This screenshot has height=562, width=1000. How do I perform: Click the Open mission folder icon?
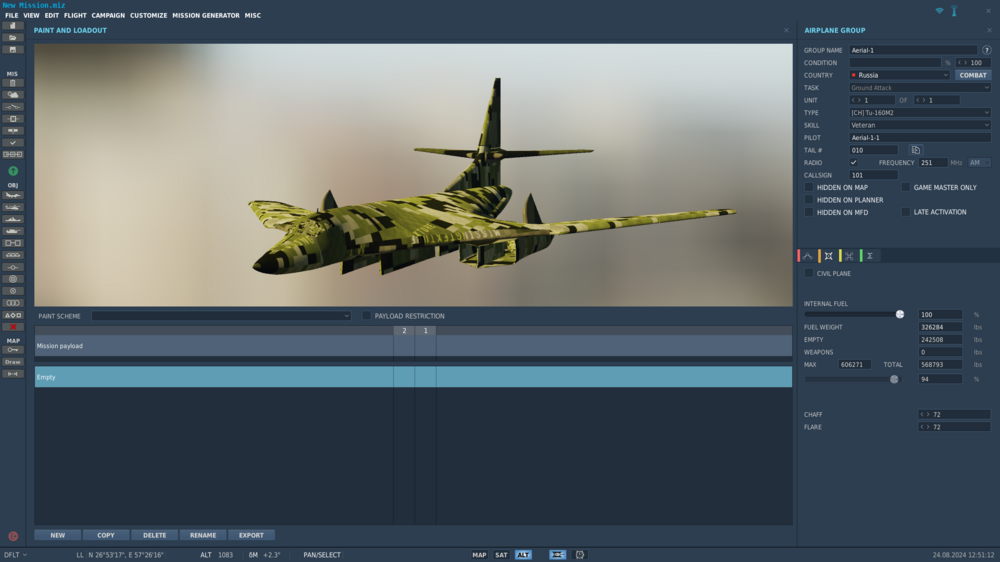13,38
